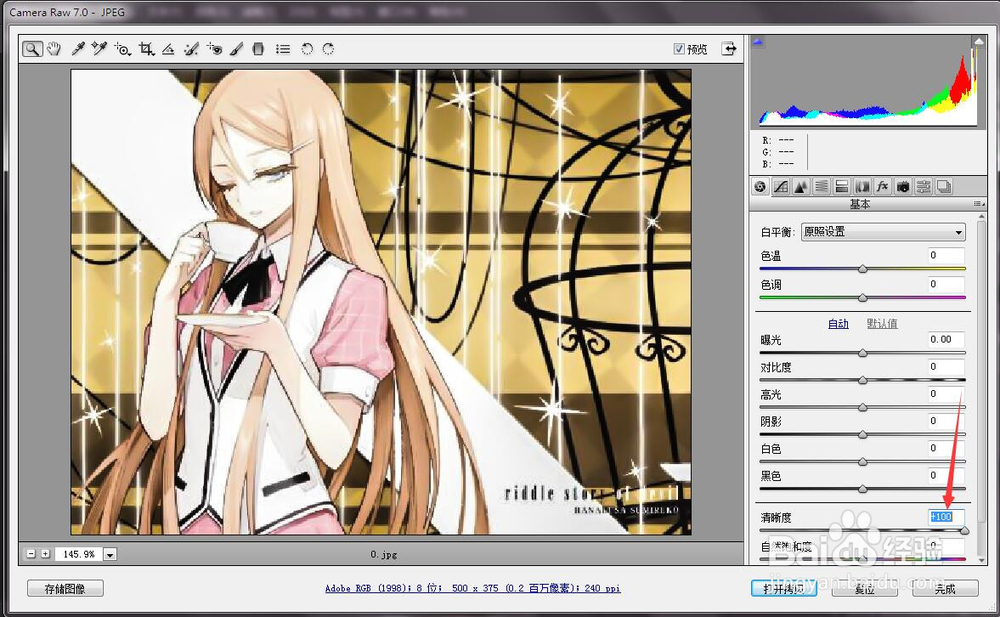This screenshot has width=1000, height=617.
Task: Click the 黑色 blacks slider handle
Action: point(862,489)
